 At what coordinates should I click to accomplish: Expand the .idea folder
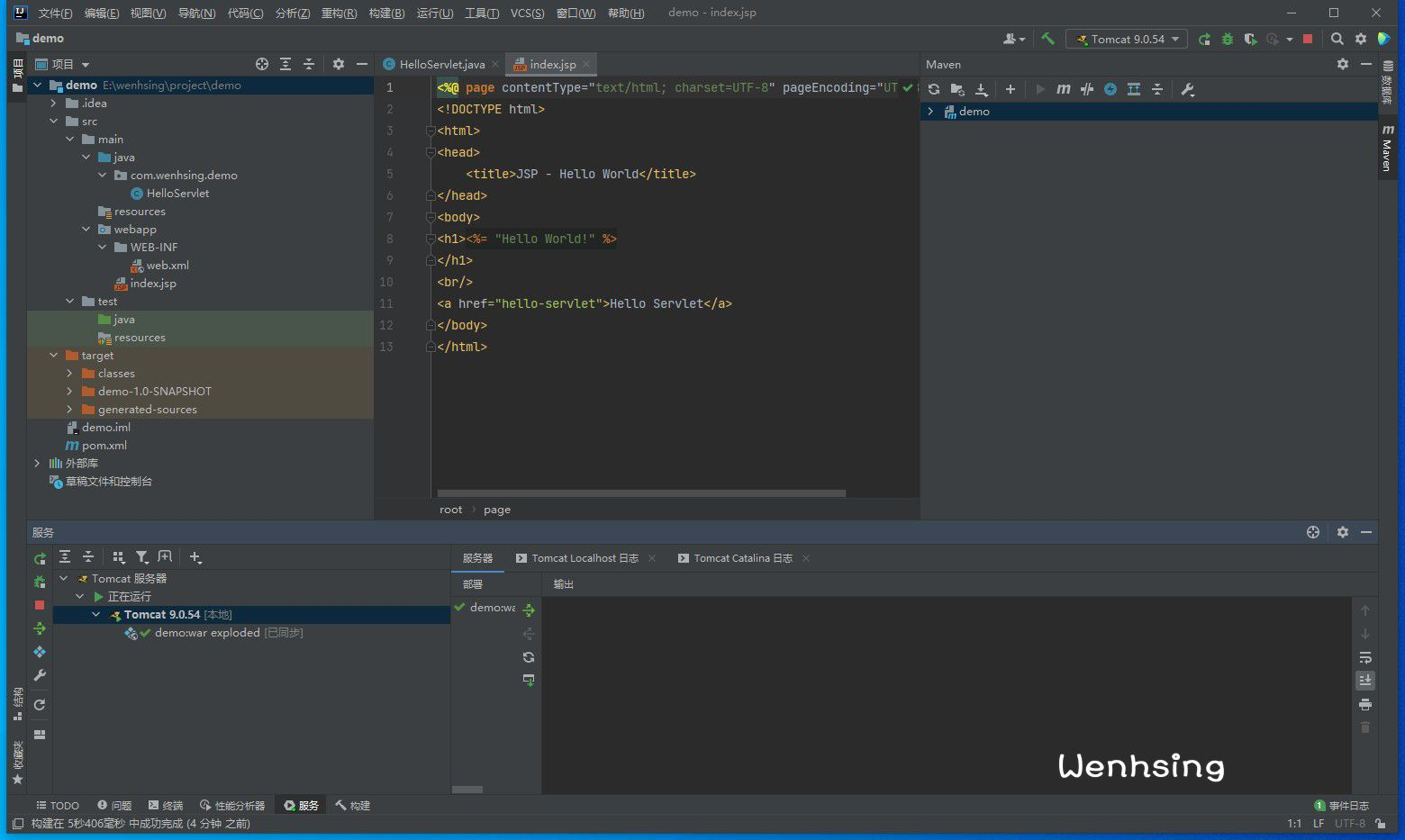click(x=53, y=104)
